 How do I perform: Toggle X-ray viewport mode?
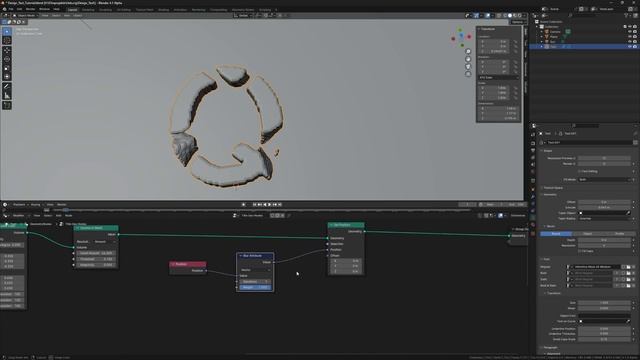point(499,16)
